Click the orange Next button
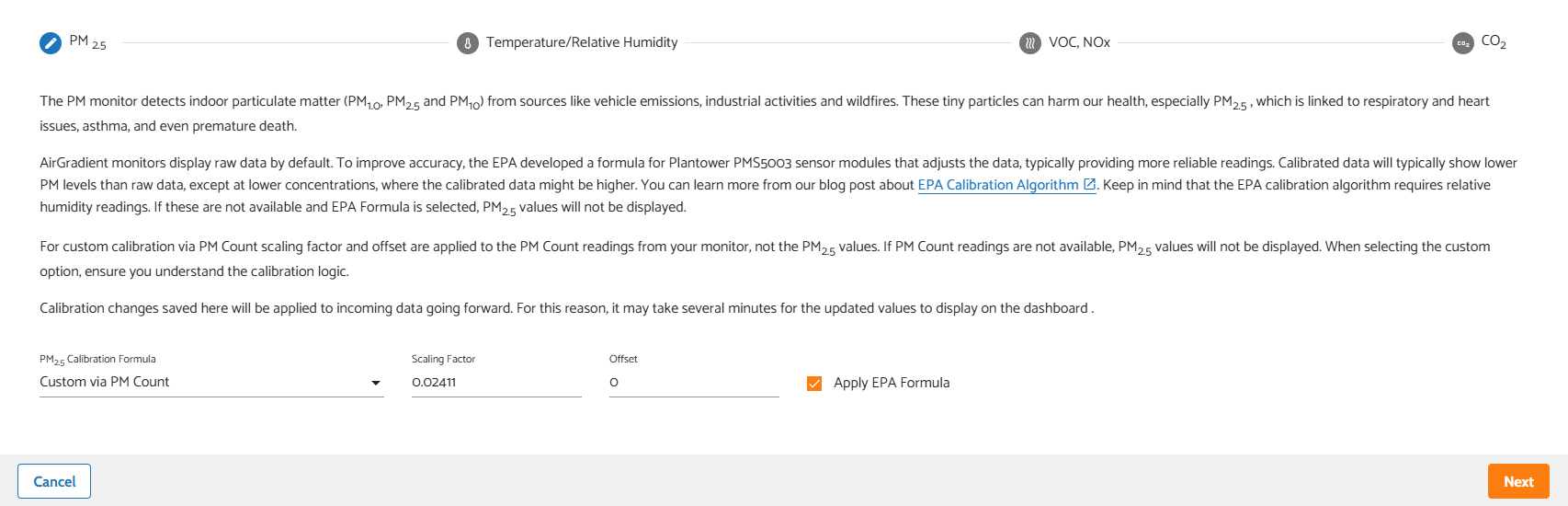This screenshot has width=1568, height=506. tap(1518, 481)
